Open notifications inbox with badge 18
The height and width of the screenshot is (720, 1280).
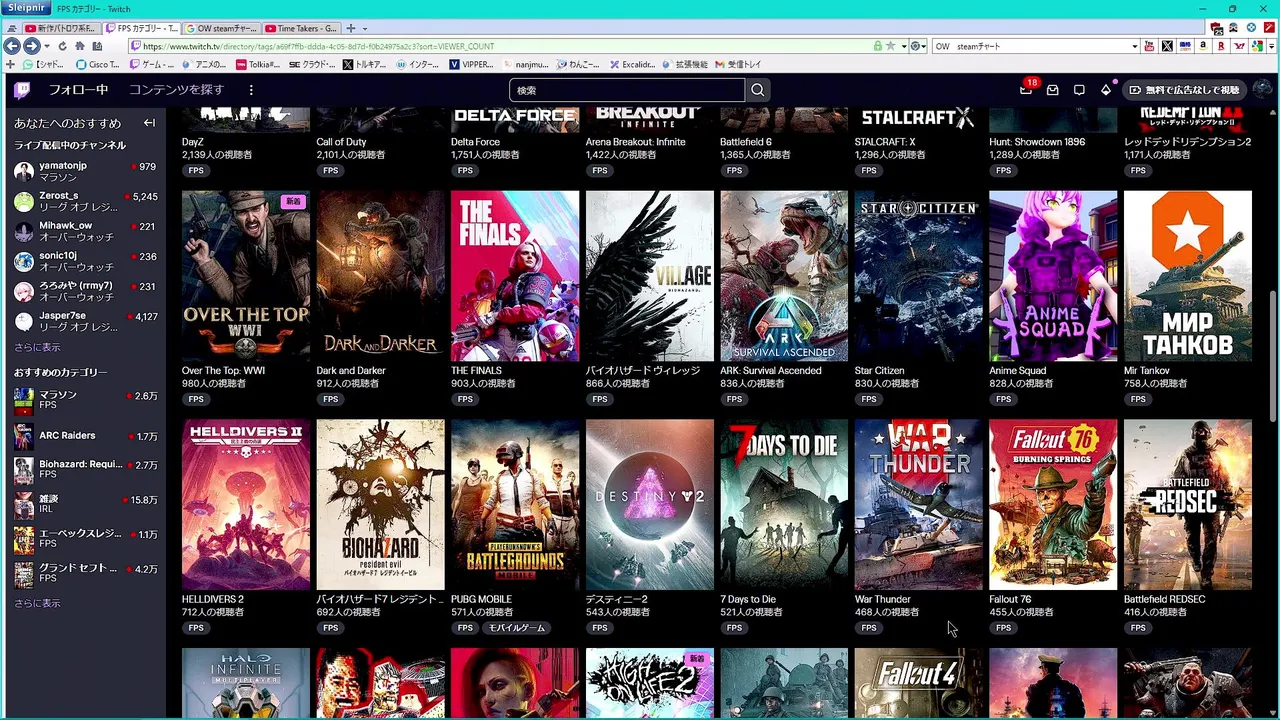[x=1026, y=90]
